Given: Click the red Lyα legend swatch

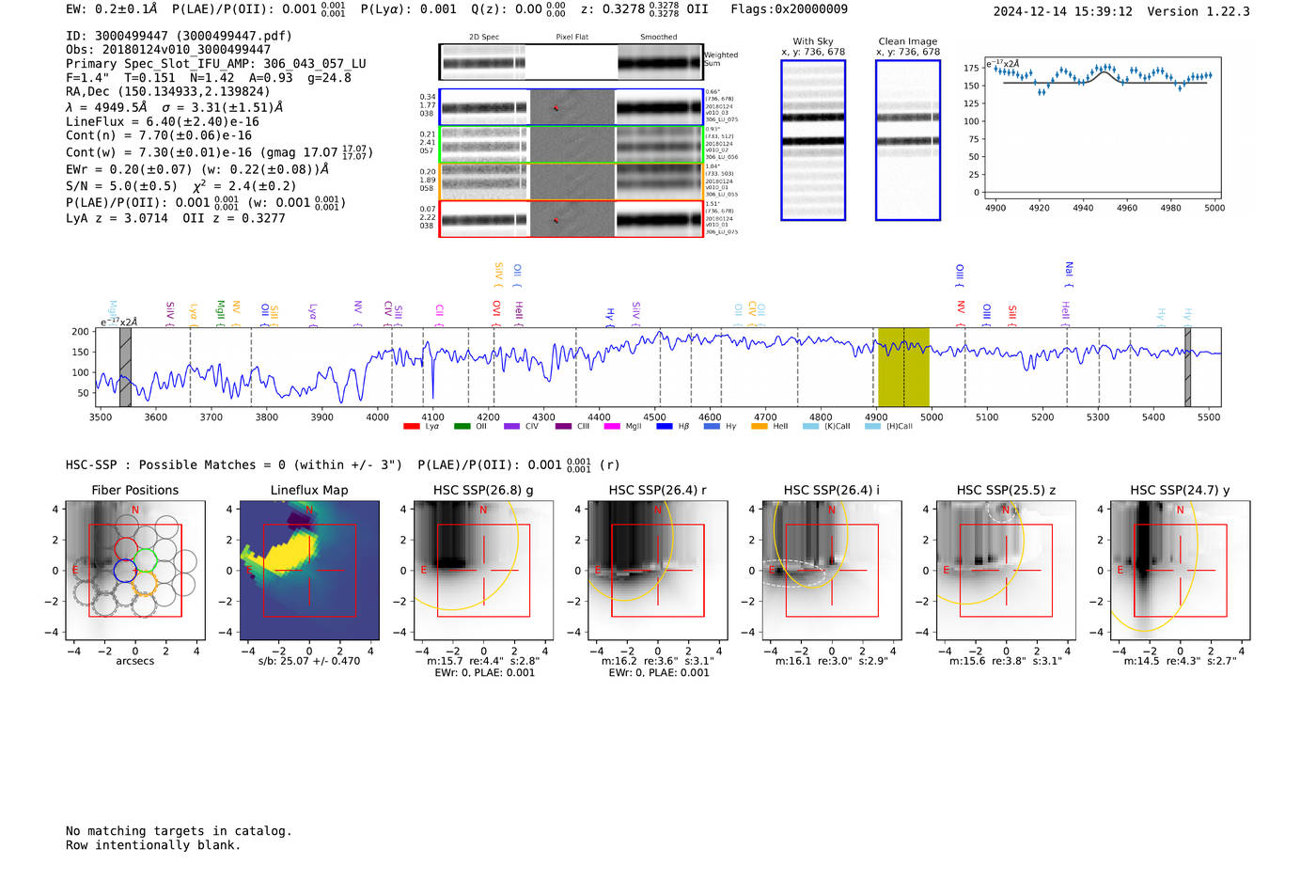Looking at the screenshot, I should (x=411, y=427).
